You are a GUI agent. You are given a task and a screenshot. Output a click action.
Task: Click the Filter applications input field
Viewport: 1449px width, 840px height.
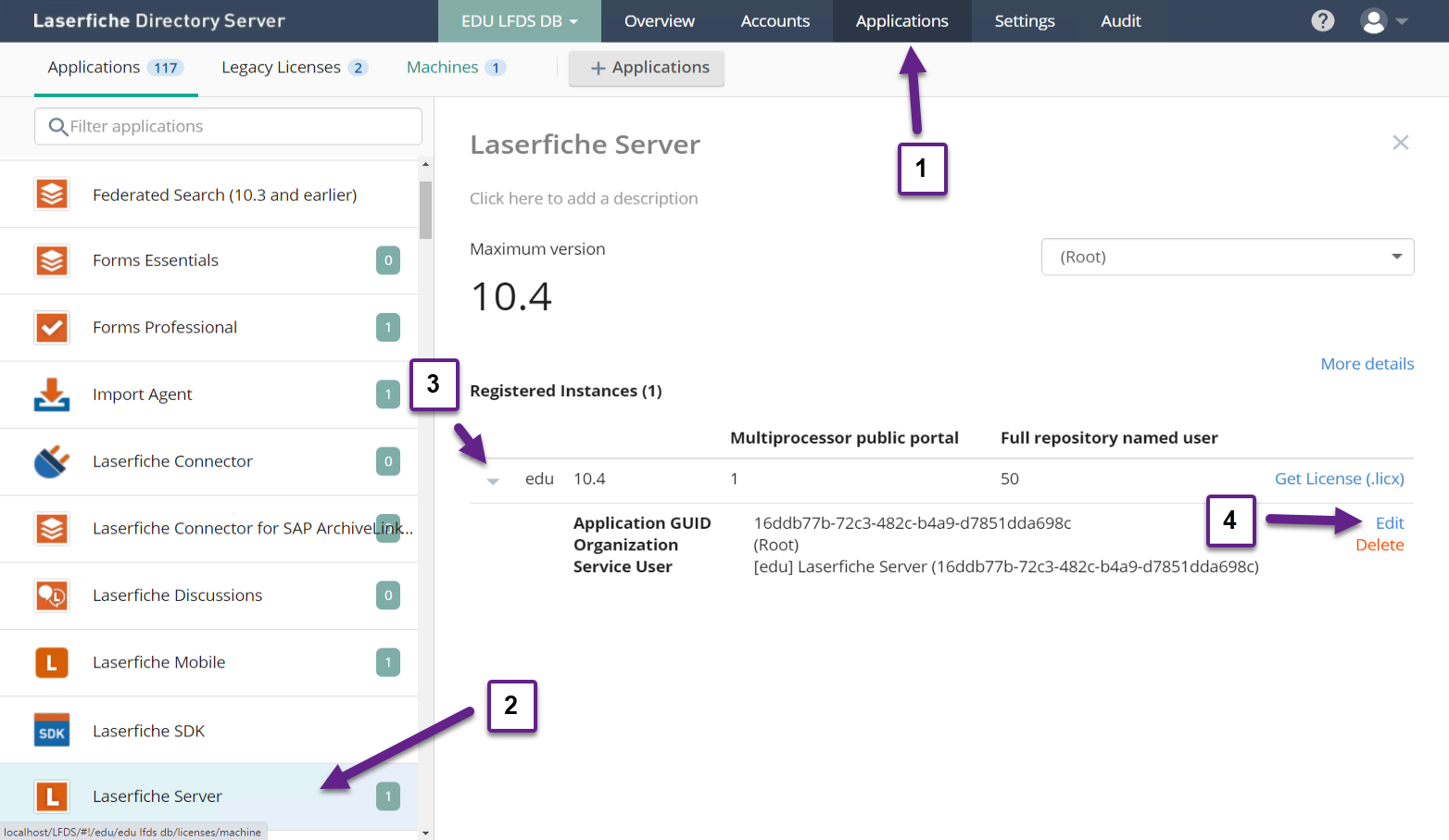[228, 126]
